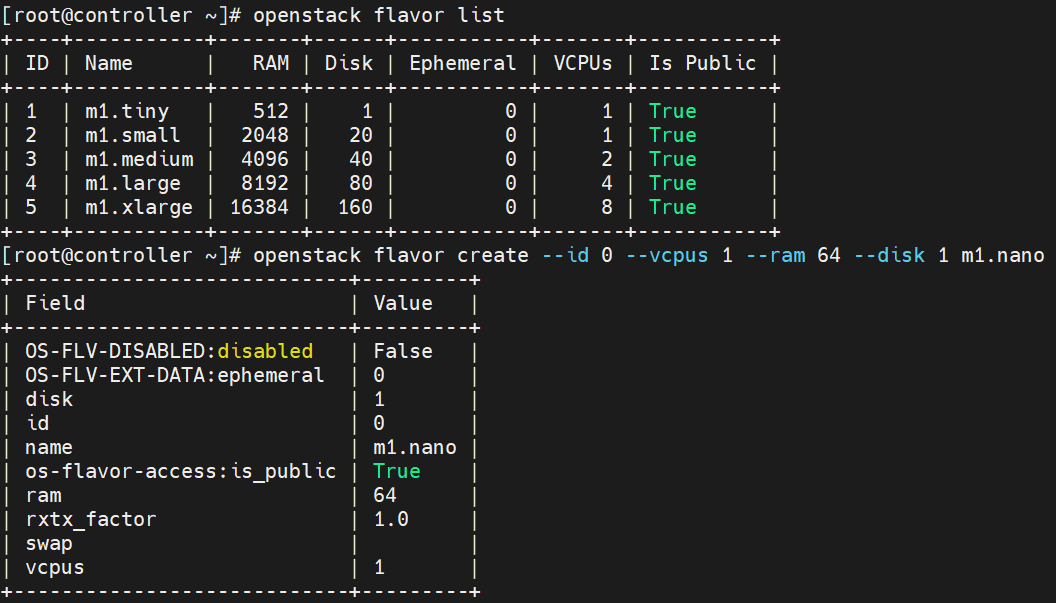Click green 'True' value for is_public
1056x603 pixels.
pos(397,472)
